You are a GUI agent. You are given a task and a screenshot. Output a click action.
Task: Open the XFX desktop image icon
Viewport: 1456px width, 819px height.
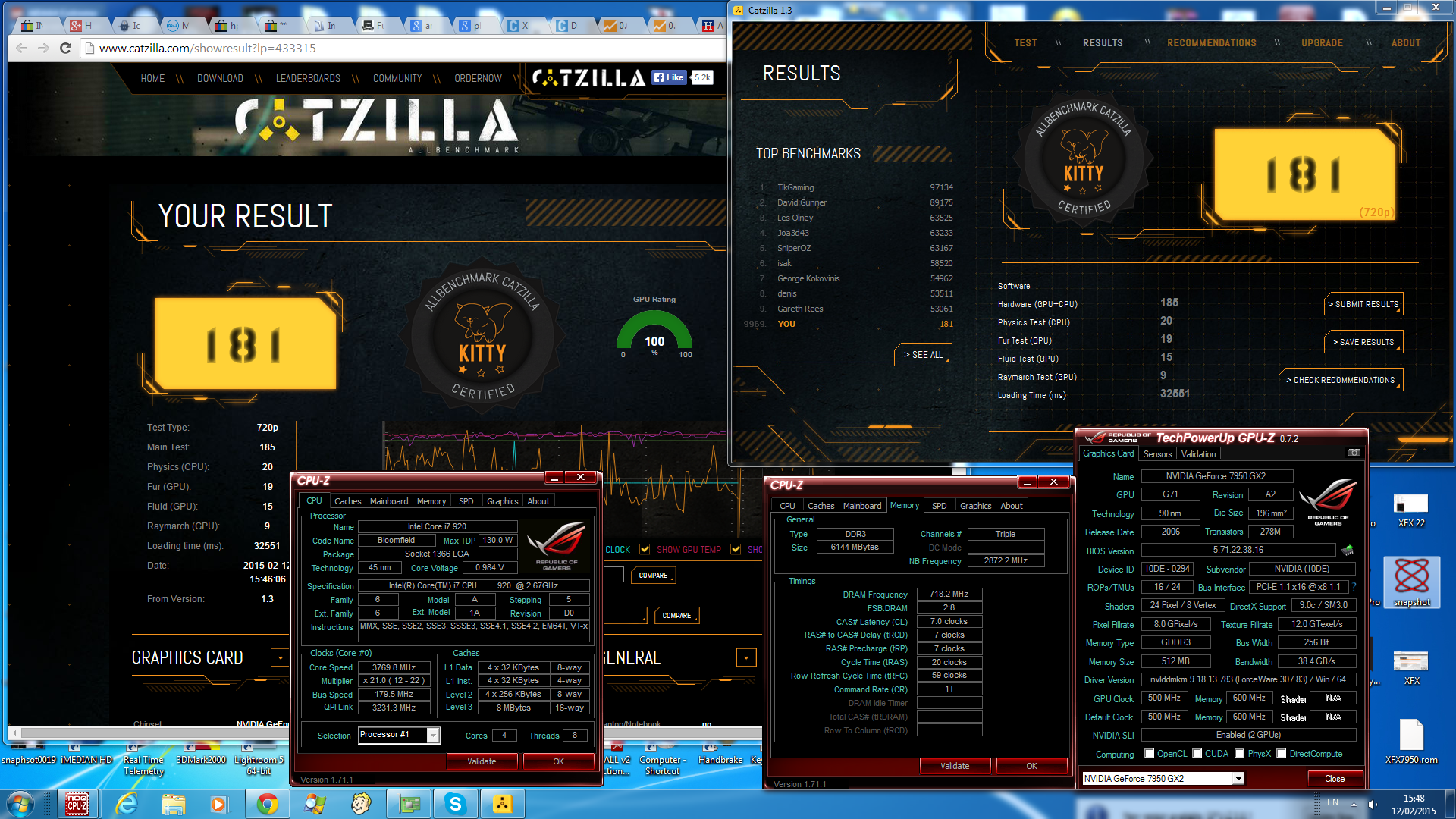1411,667
